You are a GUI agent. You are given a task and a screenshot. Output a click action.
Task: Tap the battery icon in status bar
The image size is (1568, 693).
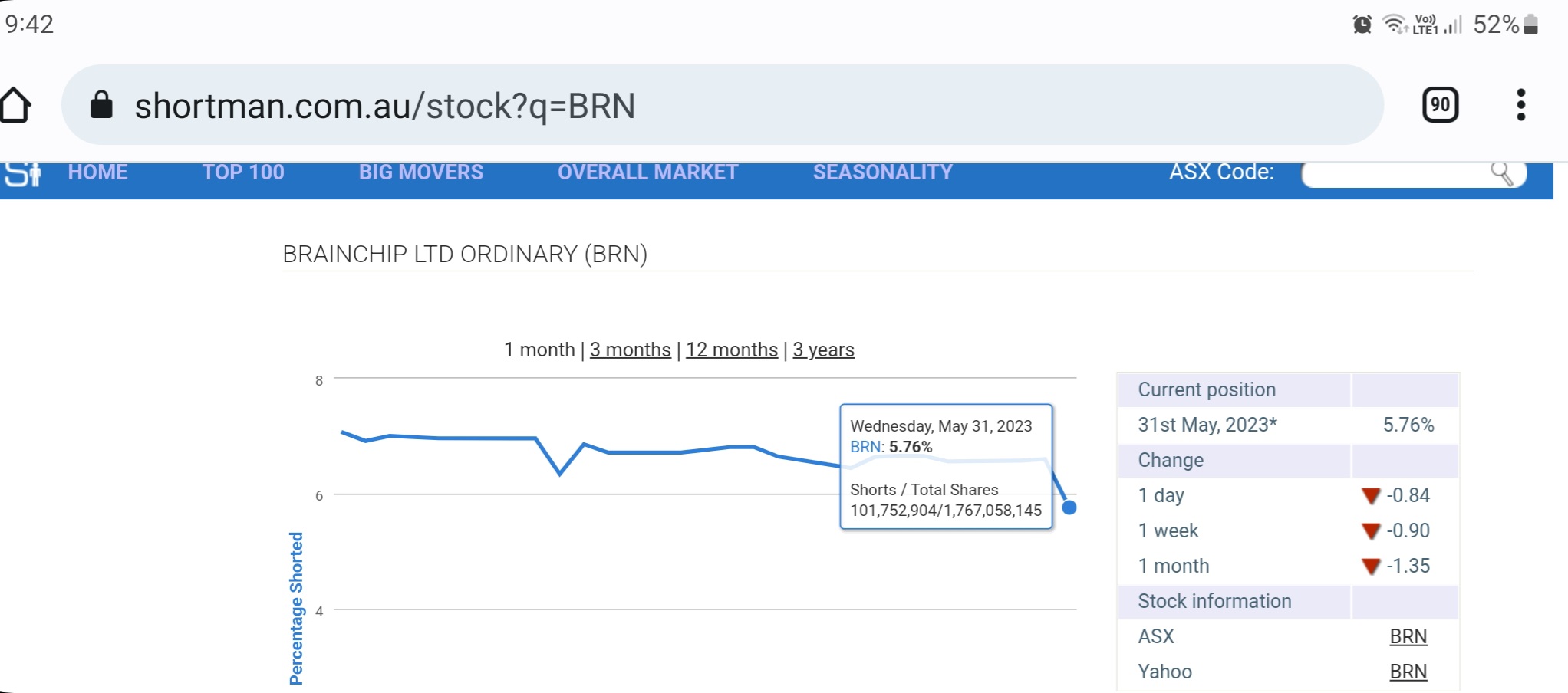[x=1530, y=25]
